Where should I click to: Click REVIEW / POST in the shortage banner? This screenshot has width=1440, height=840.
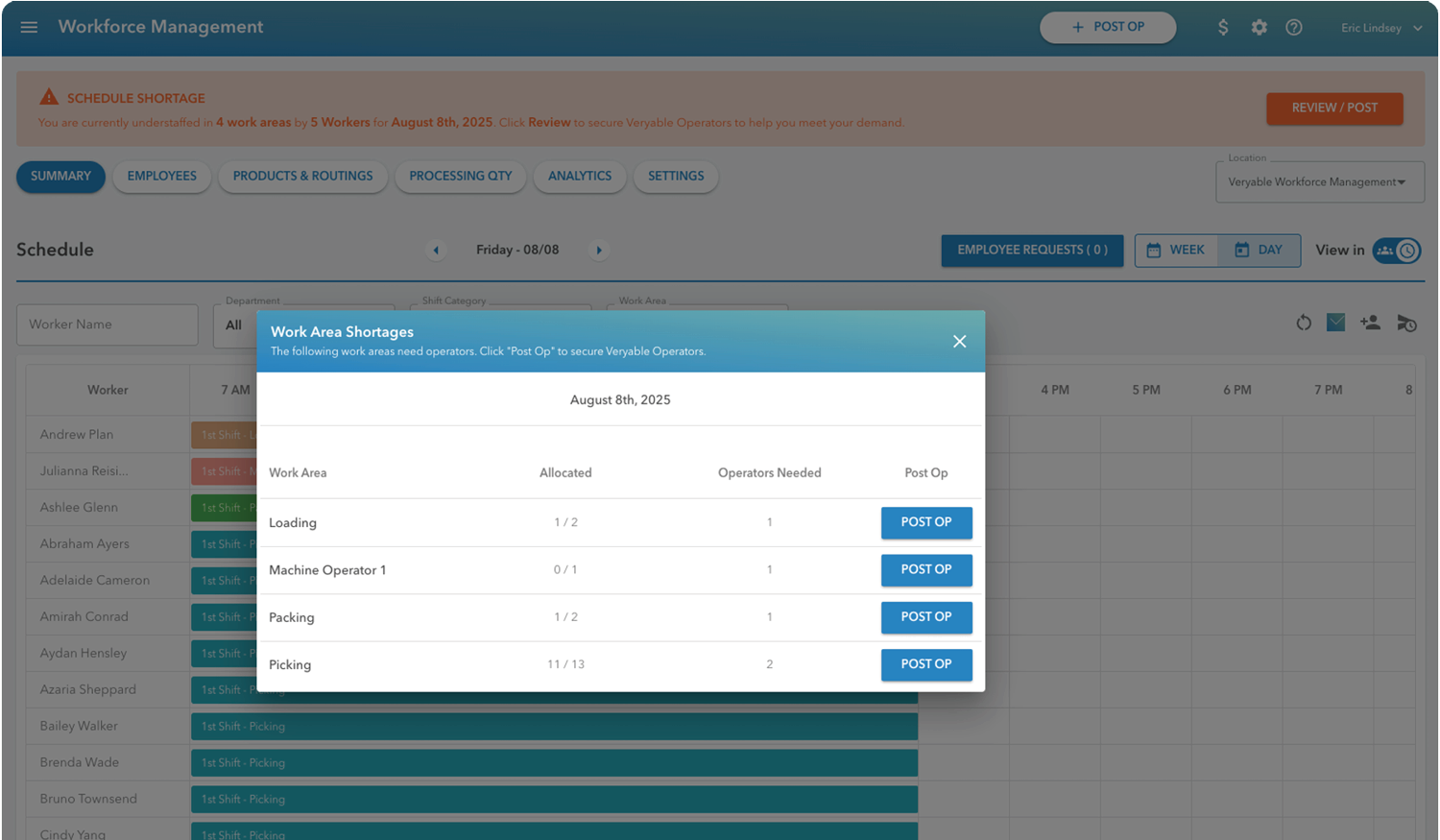pos(1333,108)
